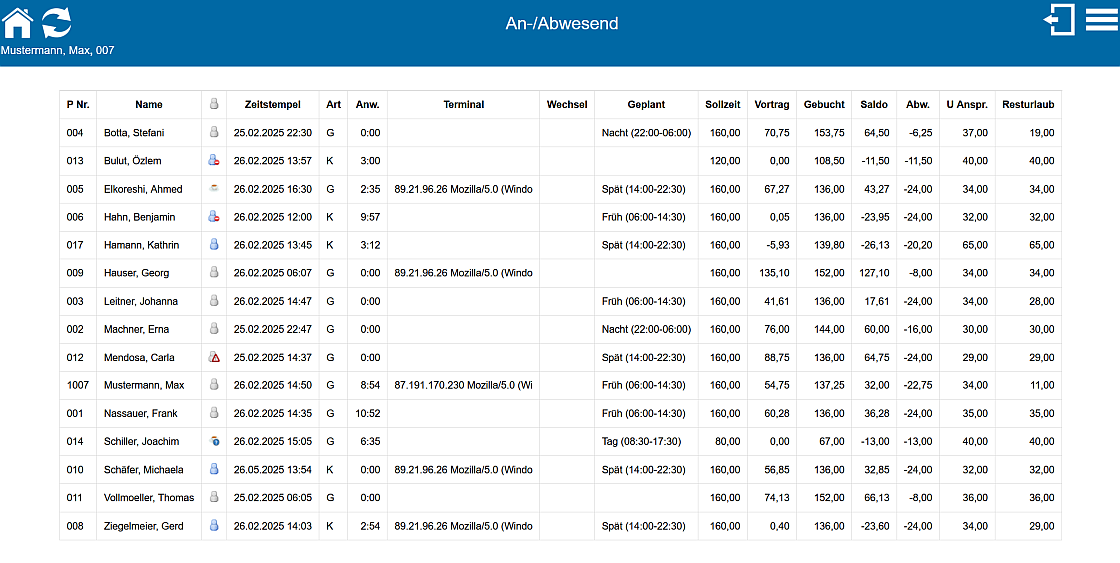Click warning status icon for Mendosa, Carla
1120x563 pixels.
[x=213, y=357]
